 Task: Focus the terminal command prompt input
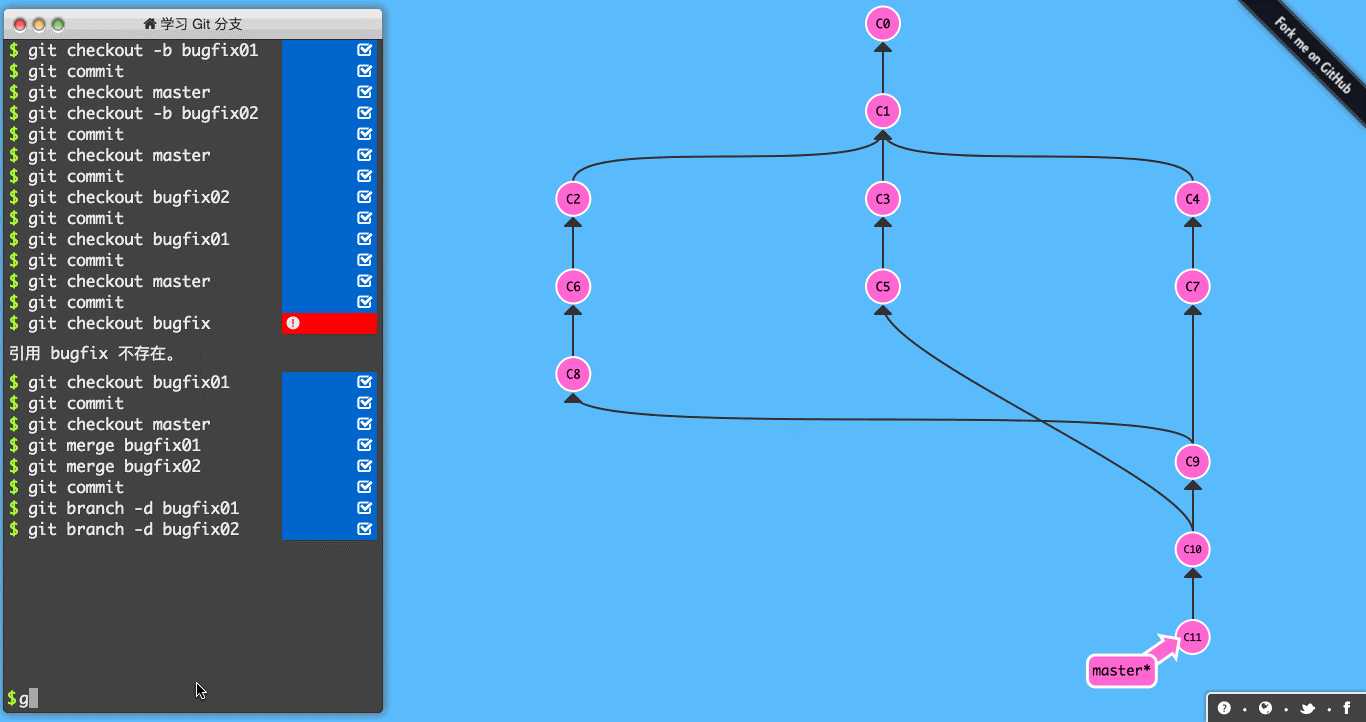(x=192, y=698)
